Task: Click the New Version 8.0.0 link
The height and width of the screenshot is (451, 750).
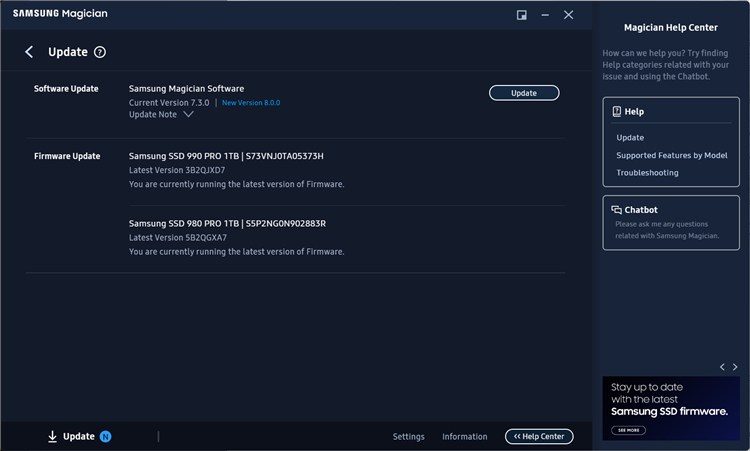Action: pyautogui.click(x=251, y=103)
